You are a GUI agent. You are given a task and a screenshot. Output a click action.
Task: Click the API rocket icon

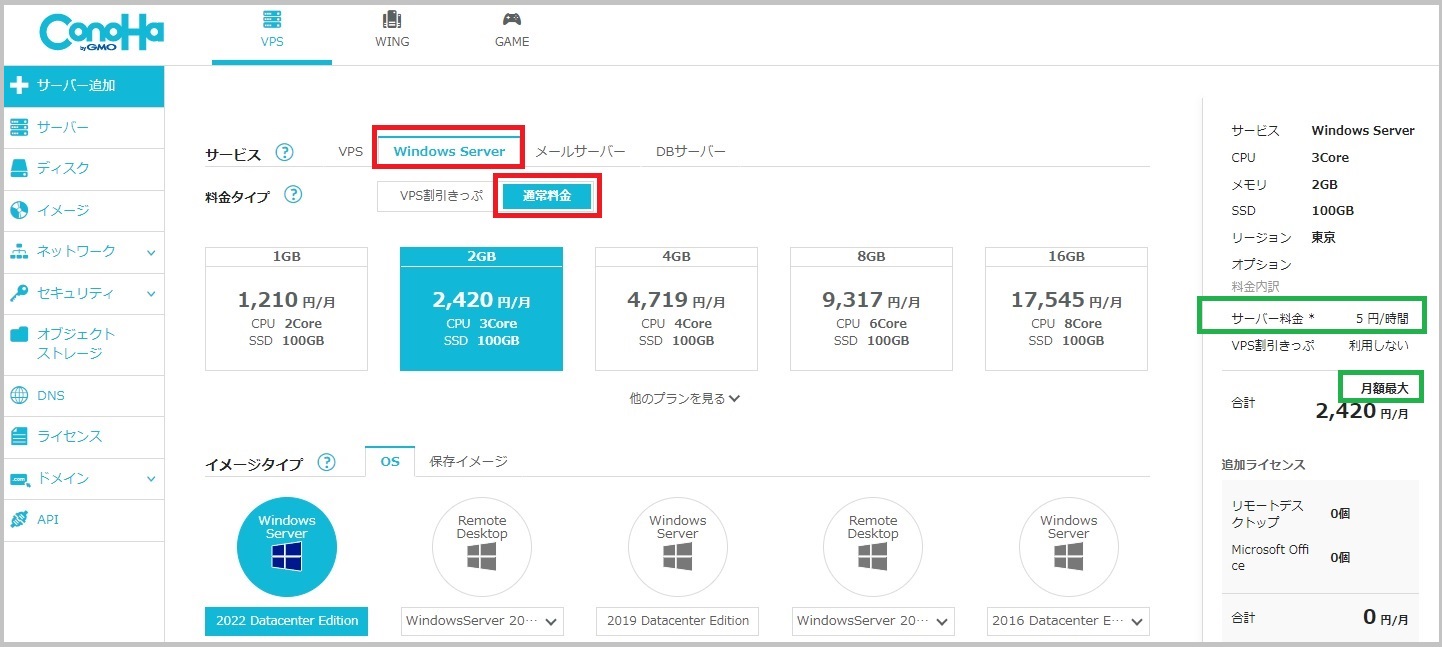(x=19, y=520)
